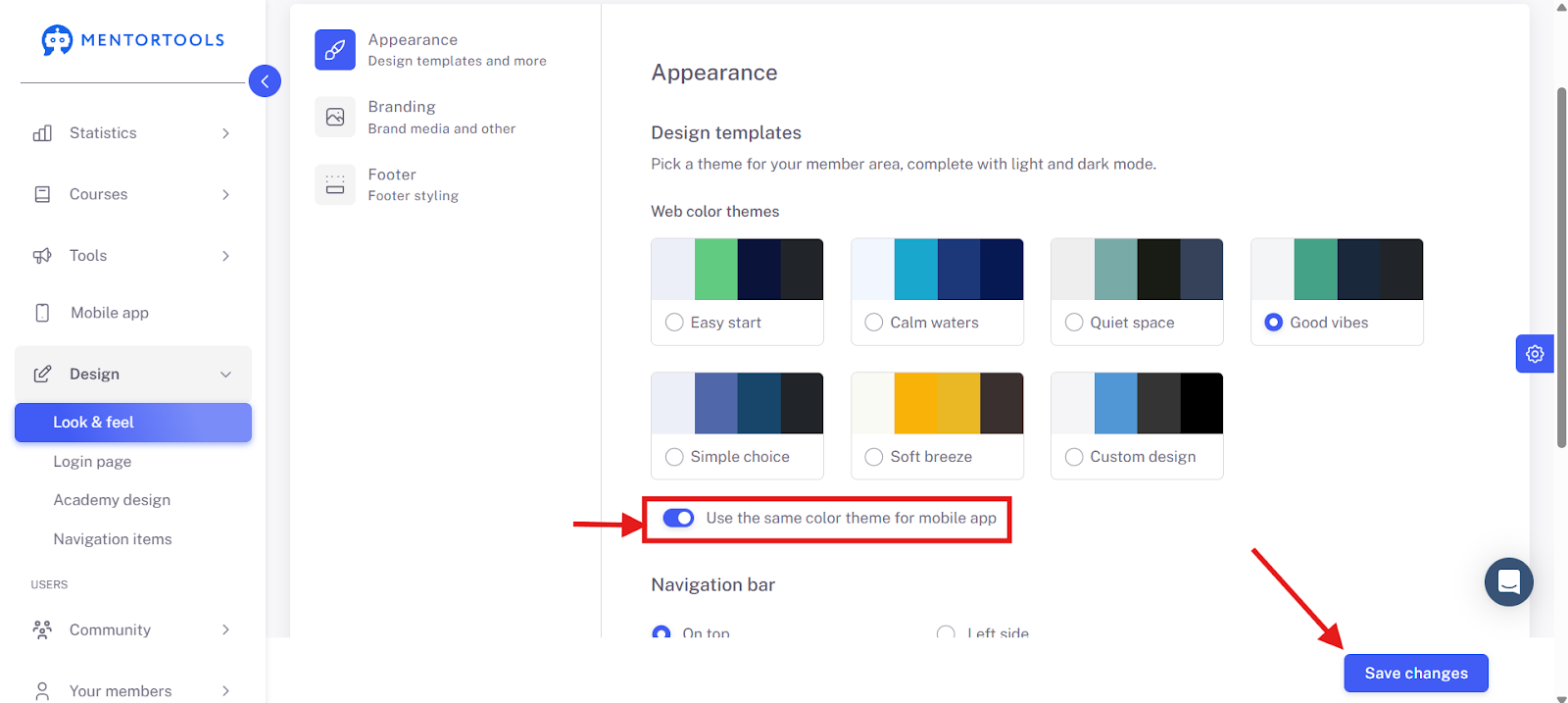Click the Statistics bar chart icon
The height and width of the screenshot is (703, 1568).
(42, 133)
